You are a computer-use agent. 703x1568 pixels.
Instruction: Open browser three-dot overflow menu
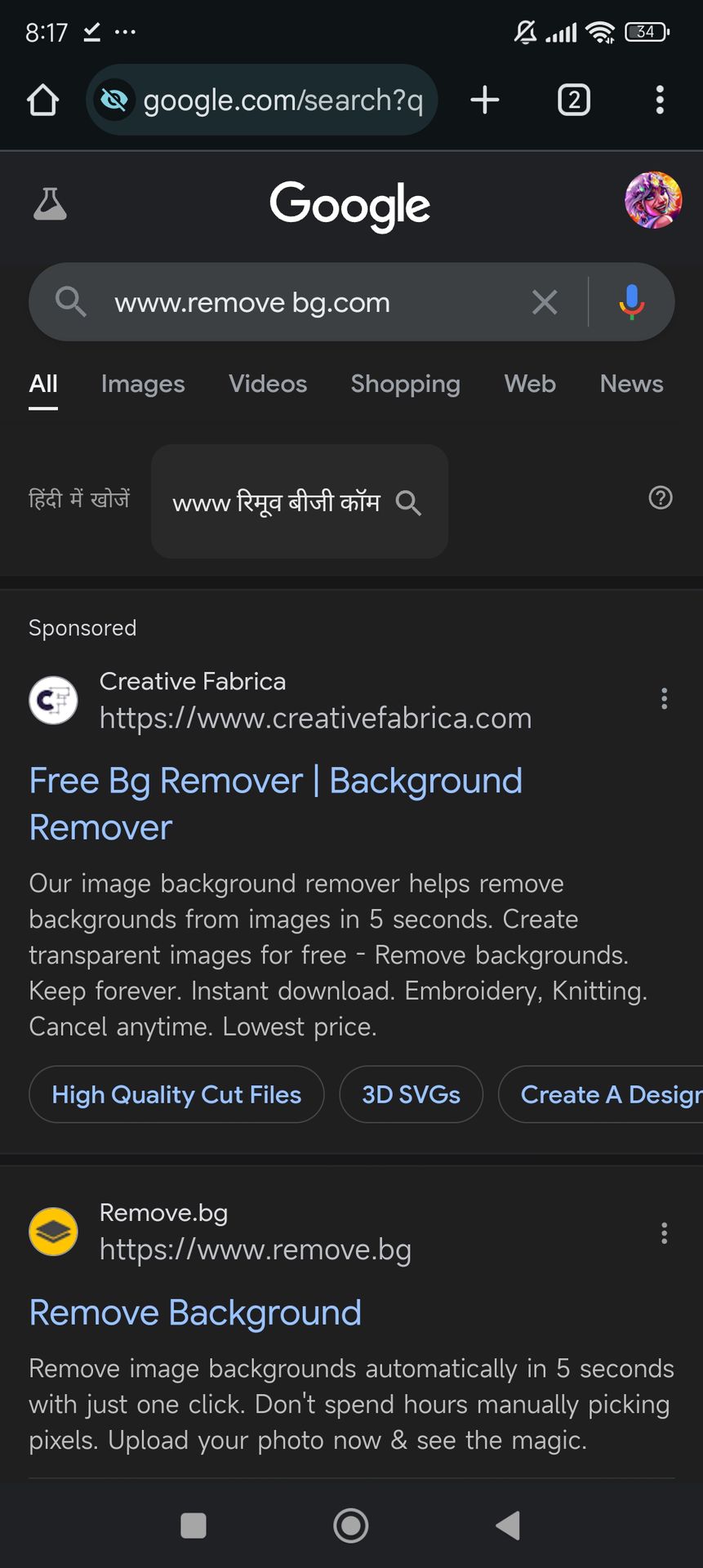(x=660, y=100)
